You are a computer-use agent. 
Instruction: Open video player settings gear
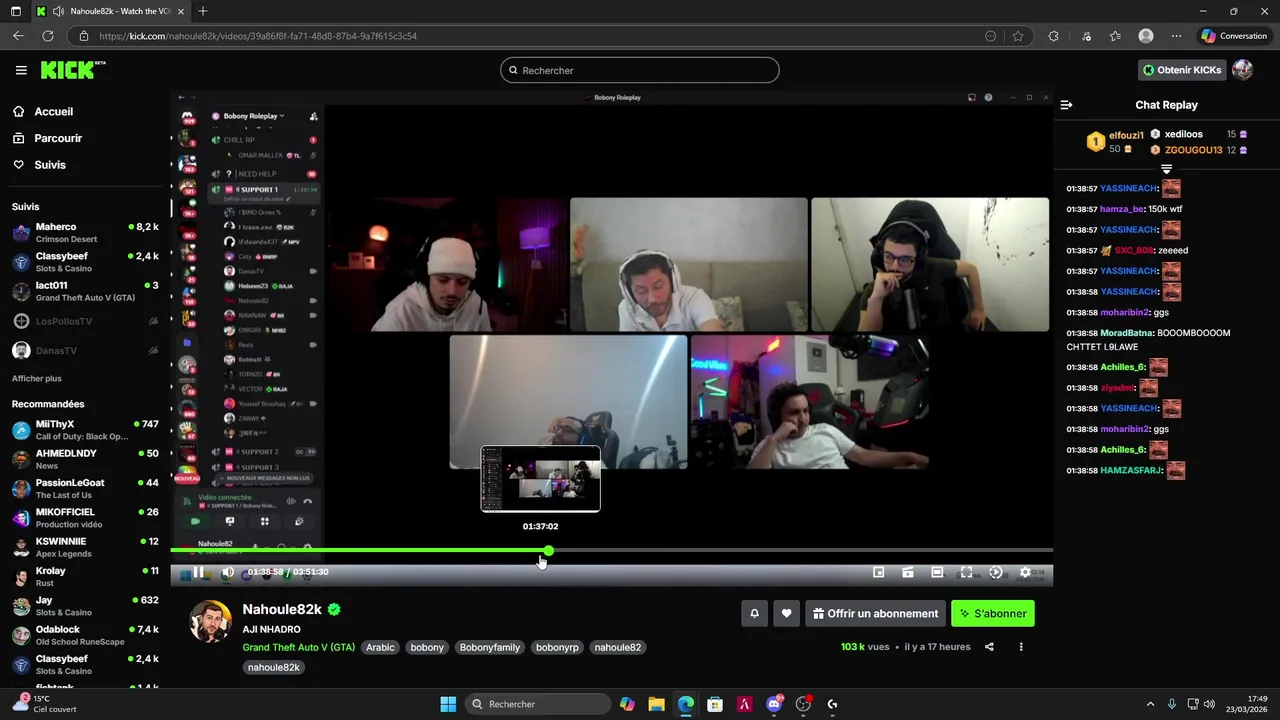click(1025, 572)
